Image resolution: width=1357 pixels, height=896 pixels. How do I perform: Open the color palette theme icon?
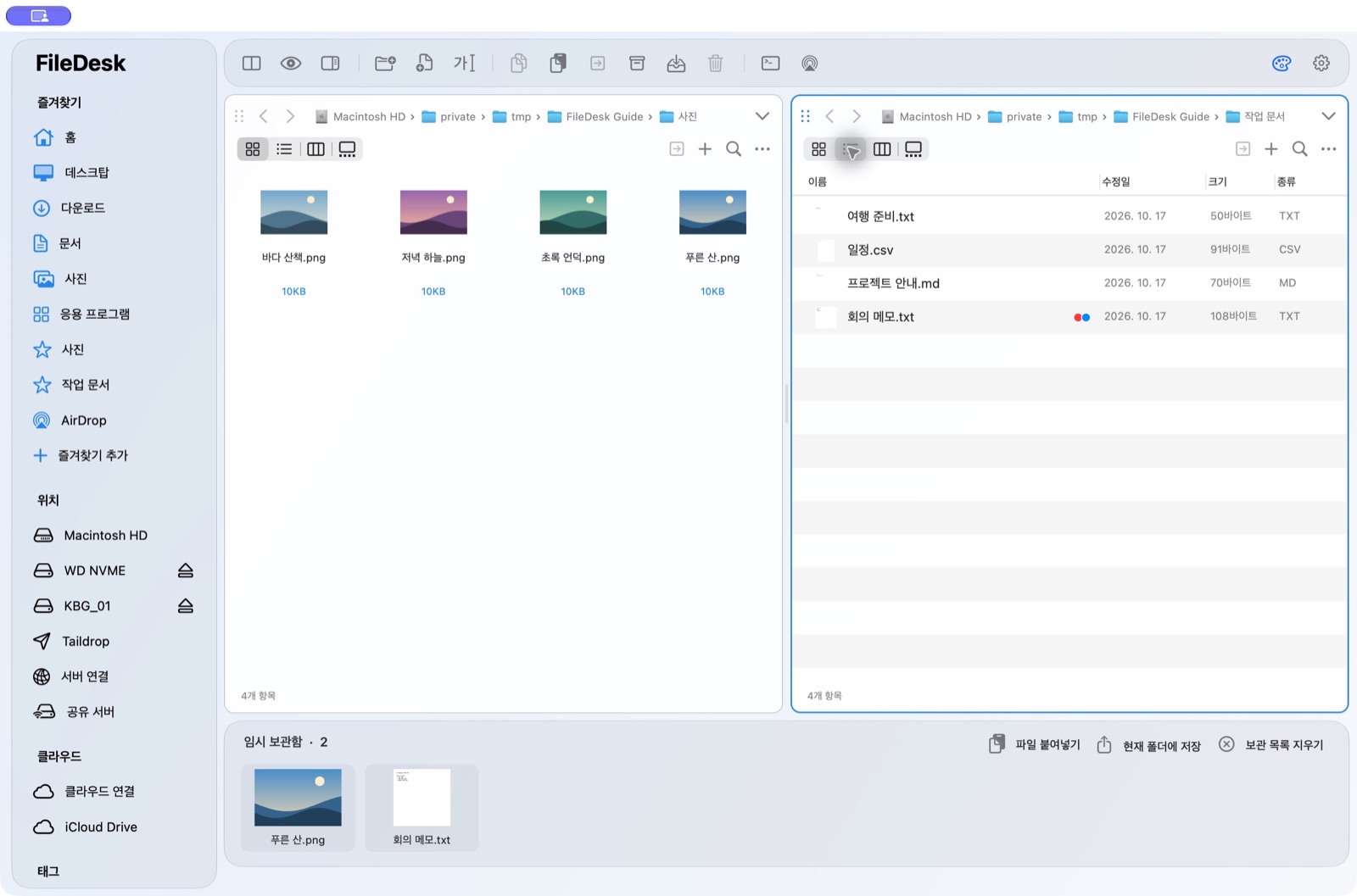(x=1282, y=64)
